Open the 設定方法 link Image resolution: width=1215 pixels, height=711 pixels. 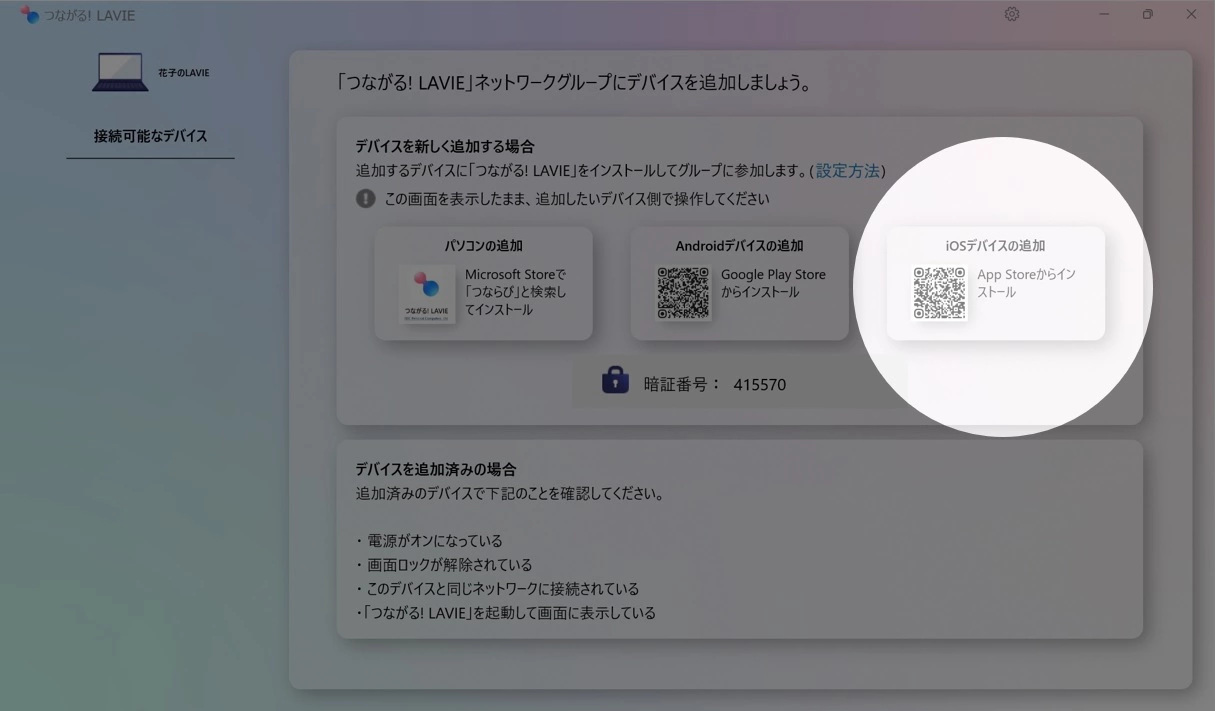848,171
